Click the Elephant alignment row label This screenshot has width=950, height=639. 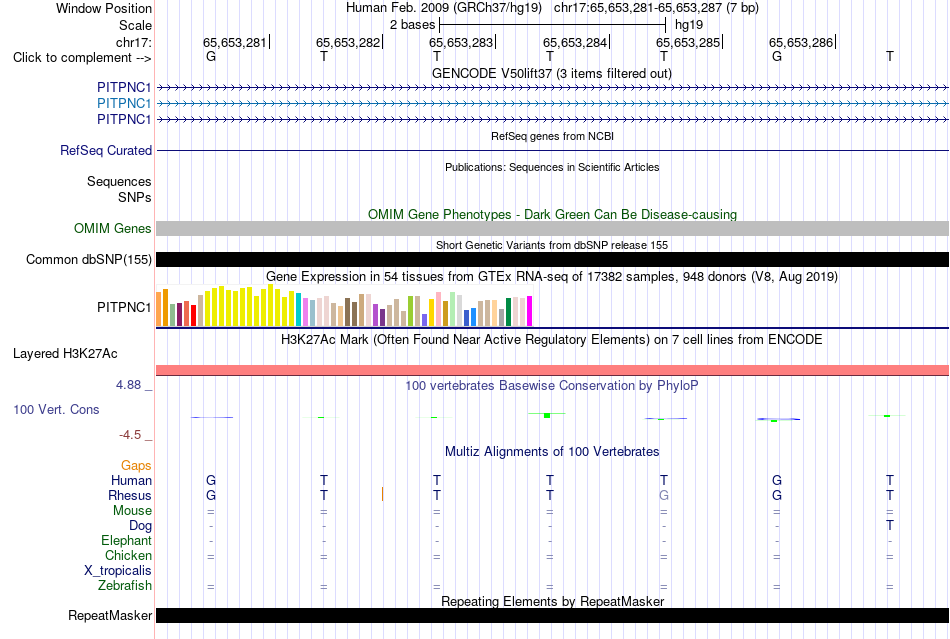pos(126,540)
